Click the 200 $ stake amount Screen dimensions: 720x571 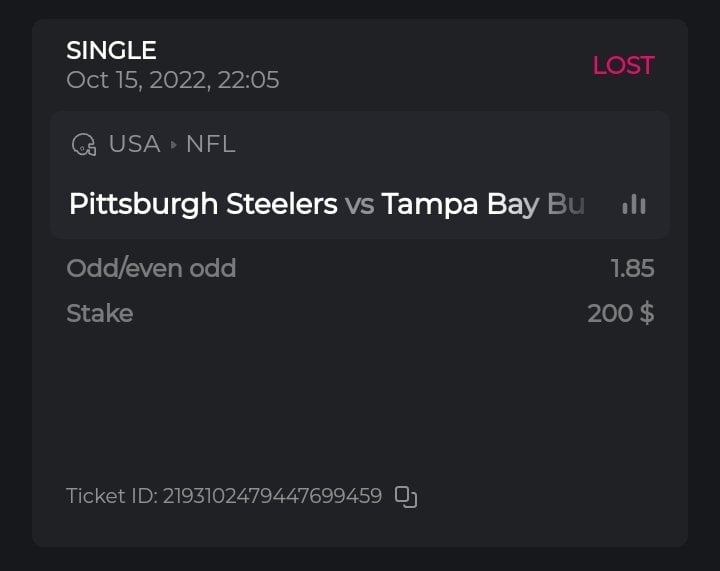(620, 313)
